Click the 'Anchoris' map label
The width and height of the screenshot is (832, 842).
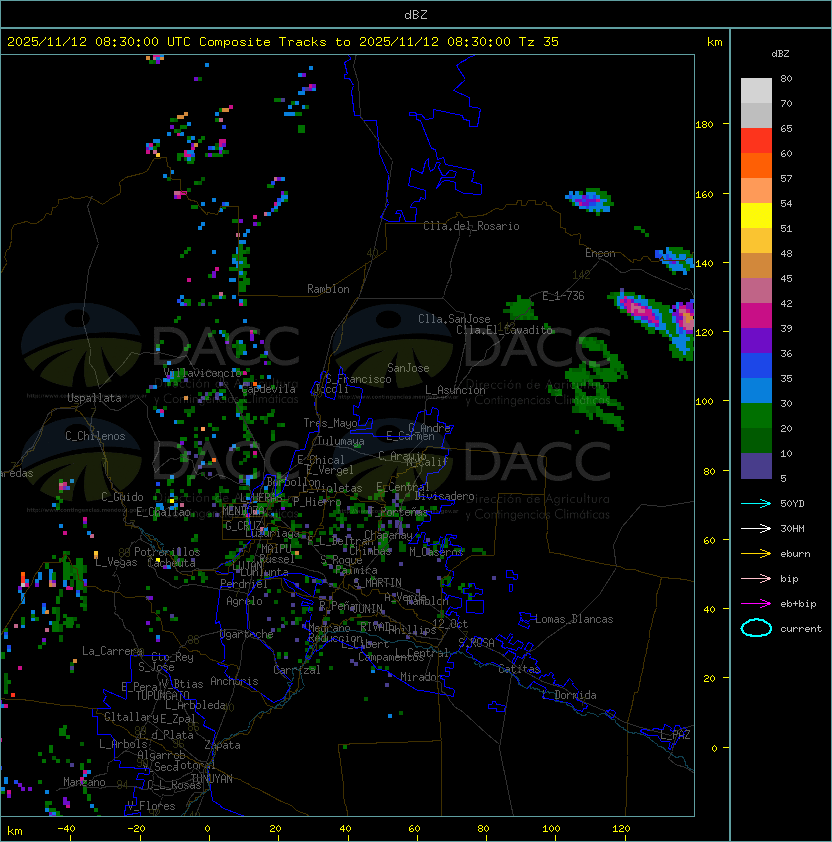click(234, 681)
